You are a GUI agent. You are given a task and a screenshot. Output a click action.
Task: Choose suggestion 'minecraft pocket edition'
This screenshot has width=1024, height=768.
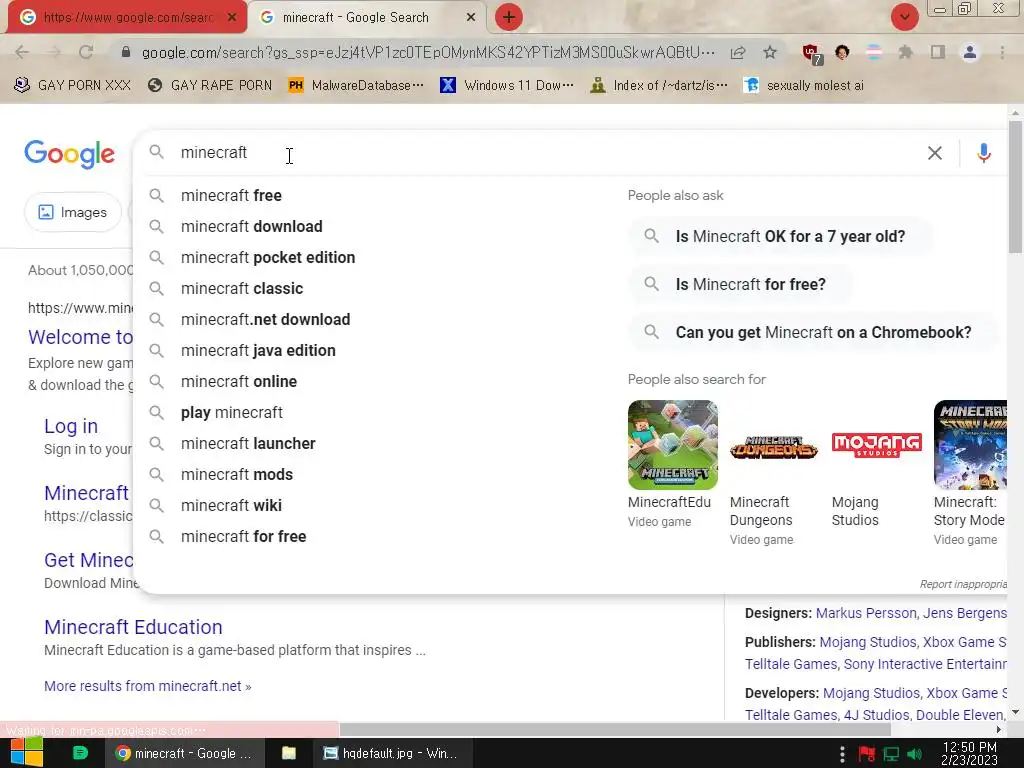click(x=268, y=257)
